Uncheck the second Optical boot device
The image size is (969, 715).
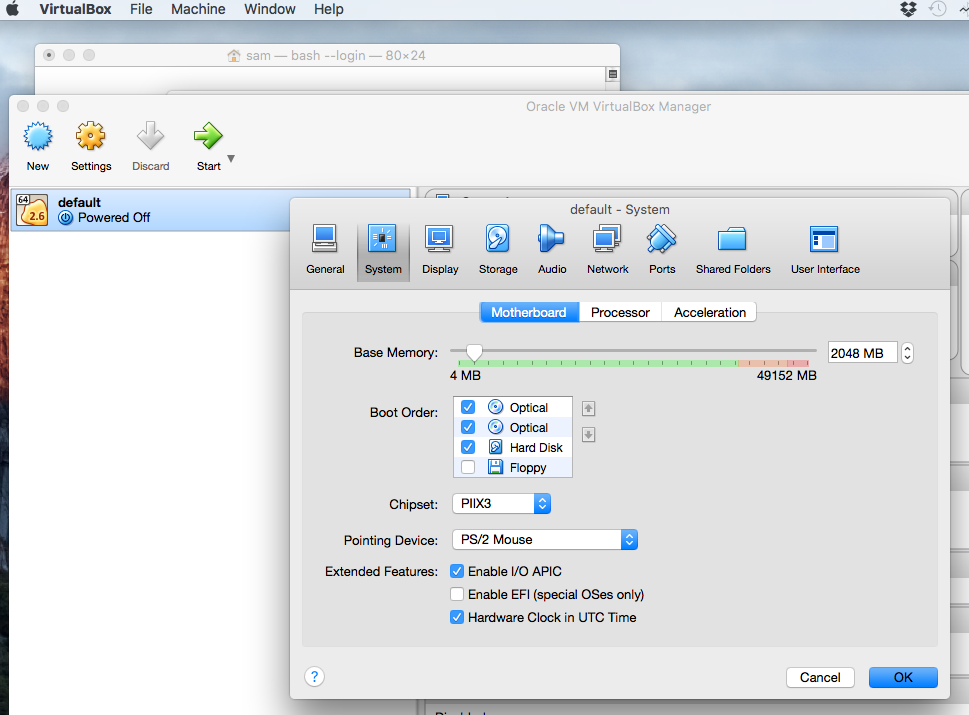coord(468,427)
